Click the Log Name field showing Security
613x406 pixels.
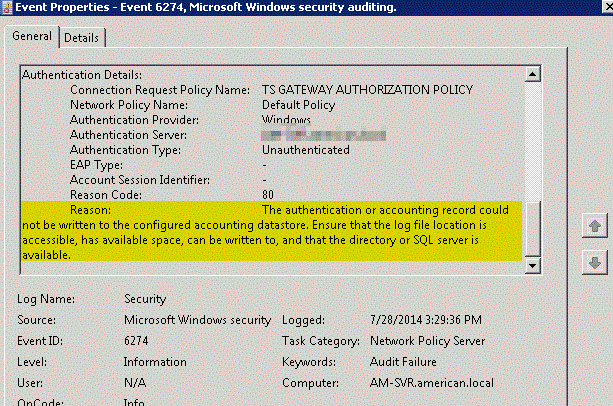[x=146, y=298]
